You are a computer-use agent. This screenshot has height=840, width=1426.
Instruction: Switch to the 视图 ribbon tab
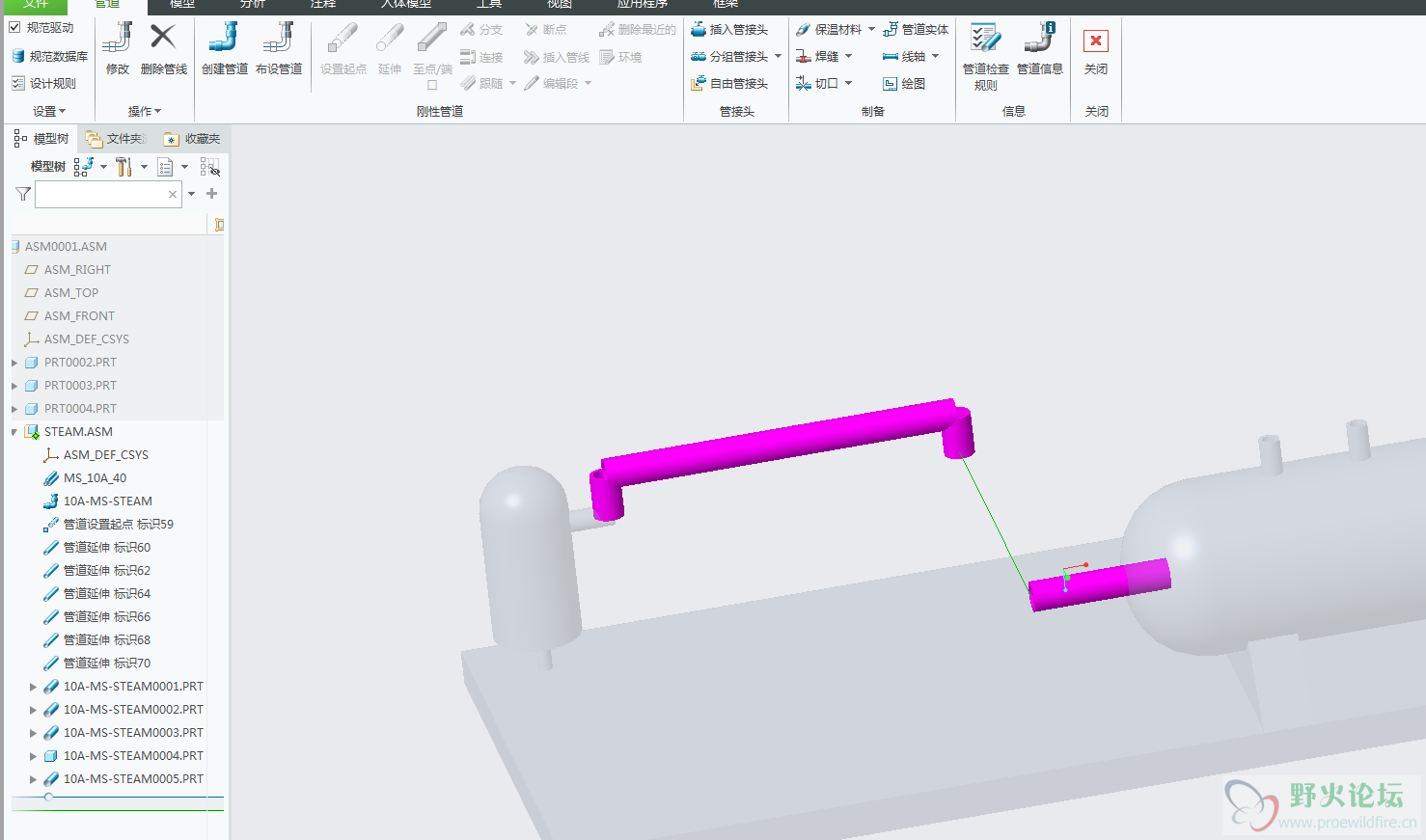[561, 5]
